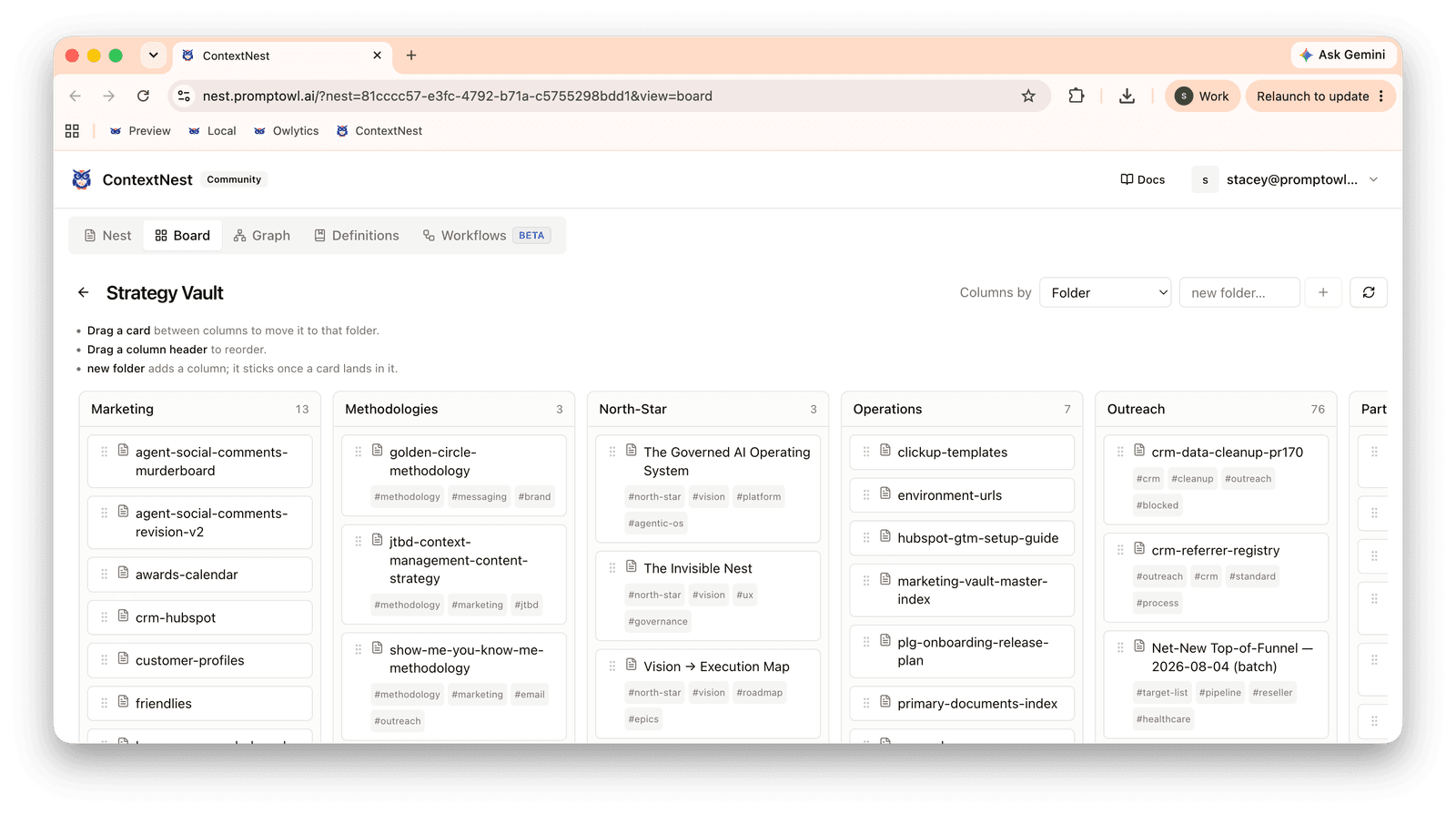Click the site info icon in address bar
Screen dimensions: 1456x814
coord(184,96)
